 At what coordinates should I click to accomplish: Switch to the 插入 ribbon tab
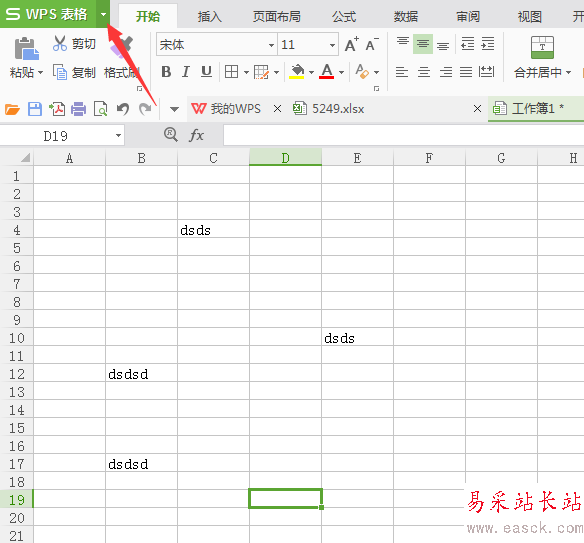point(209,16)
